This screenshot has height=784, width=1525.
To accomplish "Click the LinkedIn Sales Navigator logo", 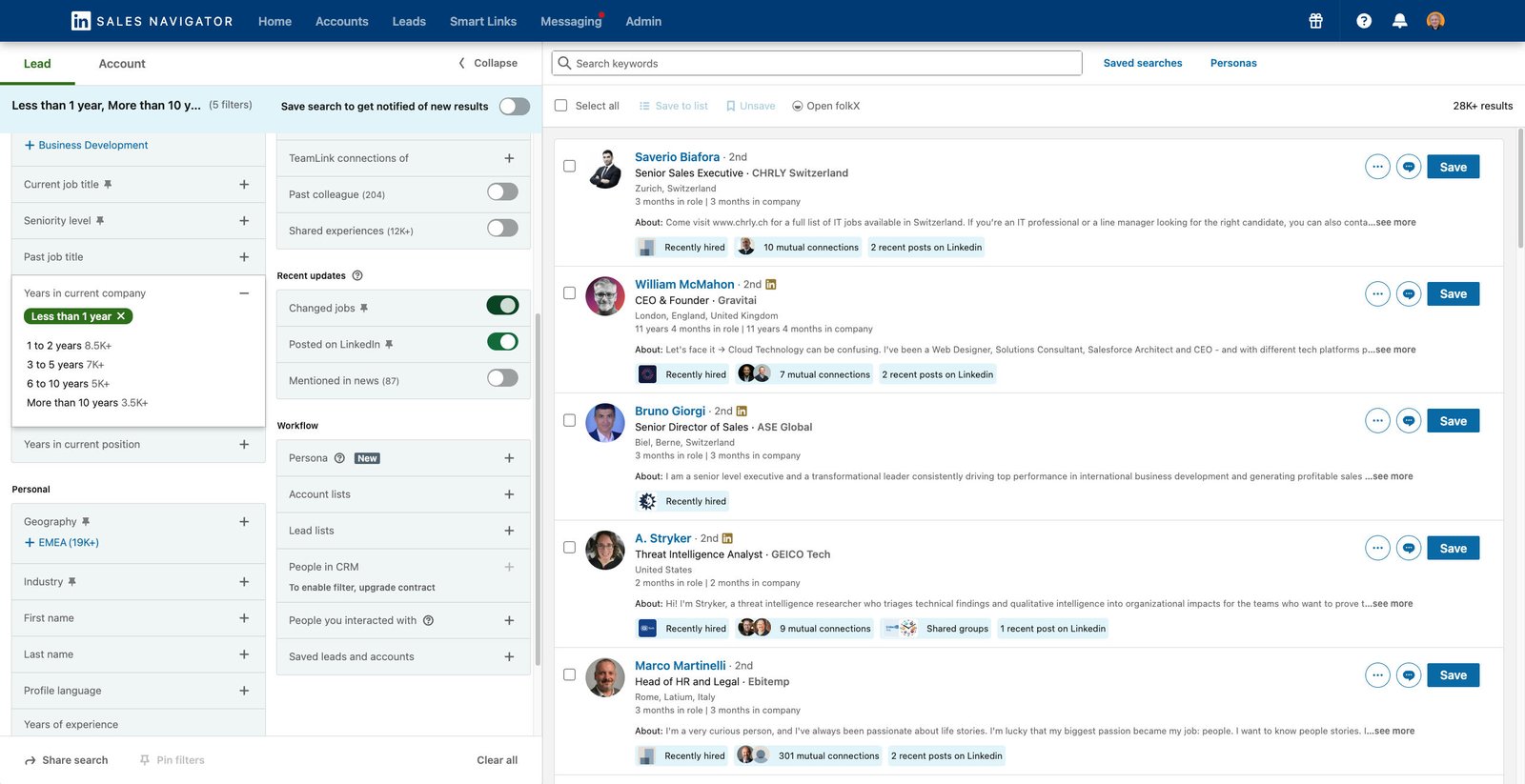I will coord(152,21).
